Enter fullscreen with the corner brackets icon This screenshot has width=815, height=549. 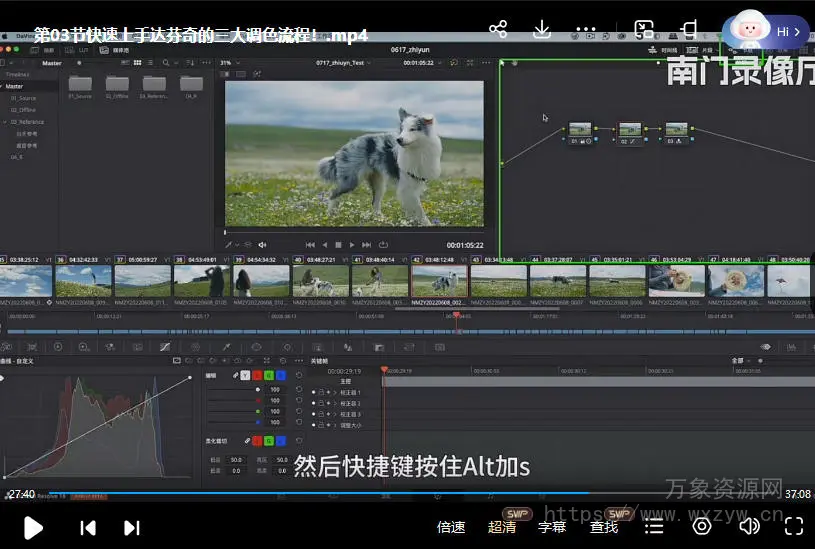[x=794, y=526]
